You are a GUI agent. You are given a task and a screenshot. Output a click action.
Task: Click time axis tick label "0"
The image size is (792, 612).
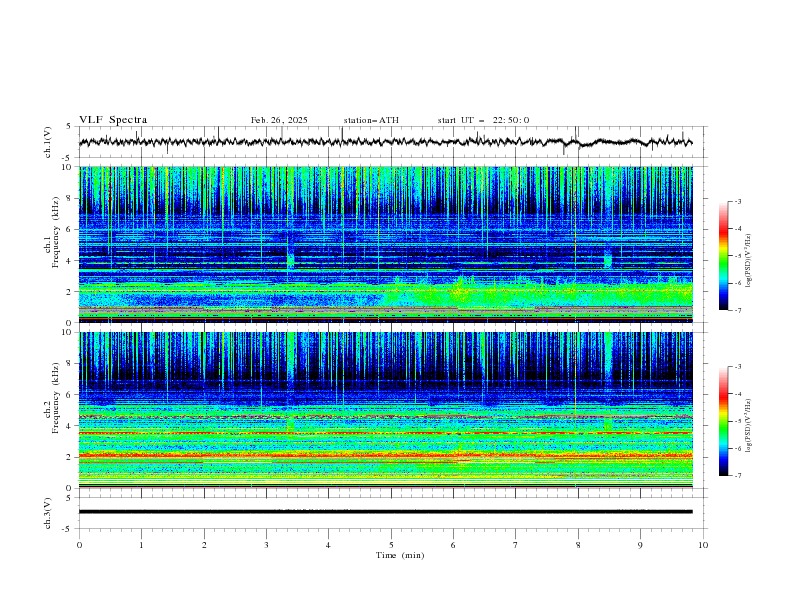click(79, 545)
